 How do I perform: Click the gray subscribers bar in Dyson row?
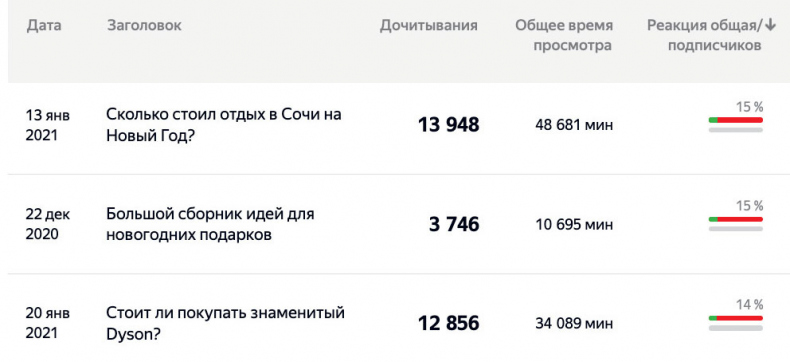(x=736, y=328)
